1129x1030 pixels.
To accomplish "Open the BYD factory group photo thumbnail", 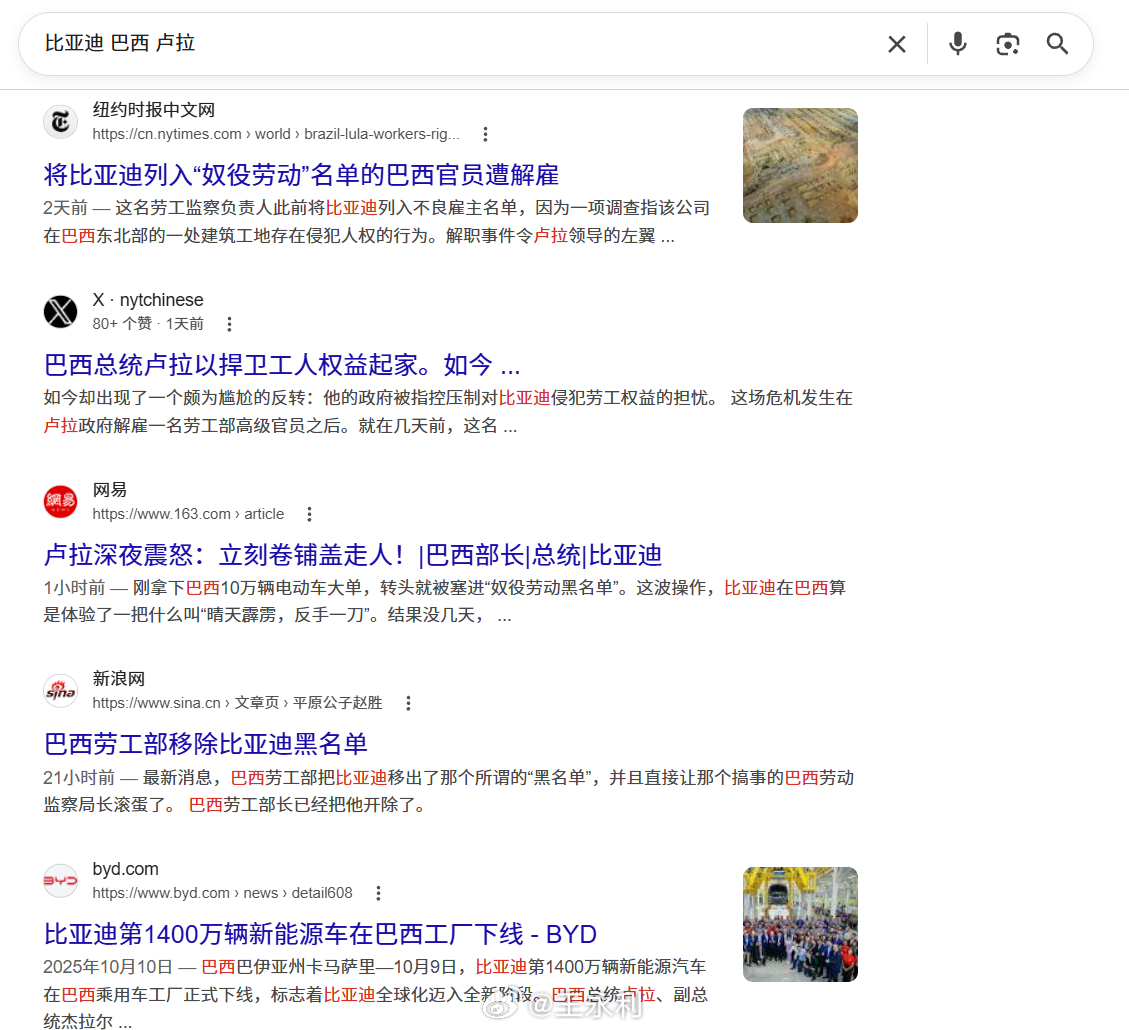I will coord(800,924).
